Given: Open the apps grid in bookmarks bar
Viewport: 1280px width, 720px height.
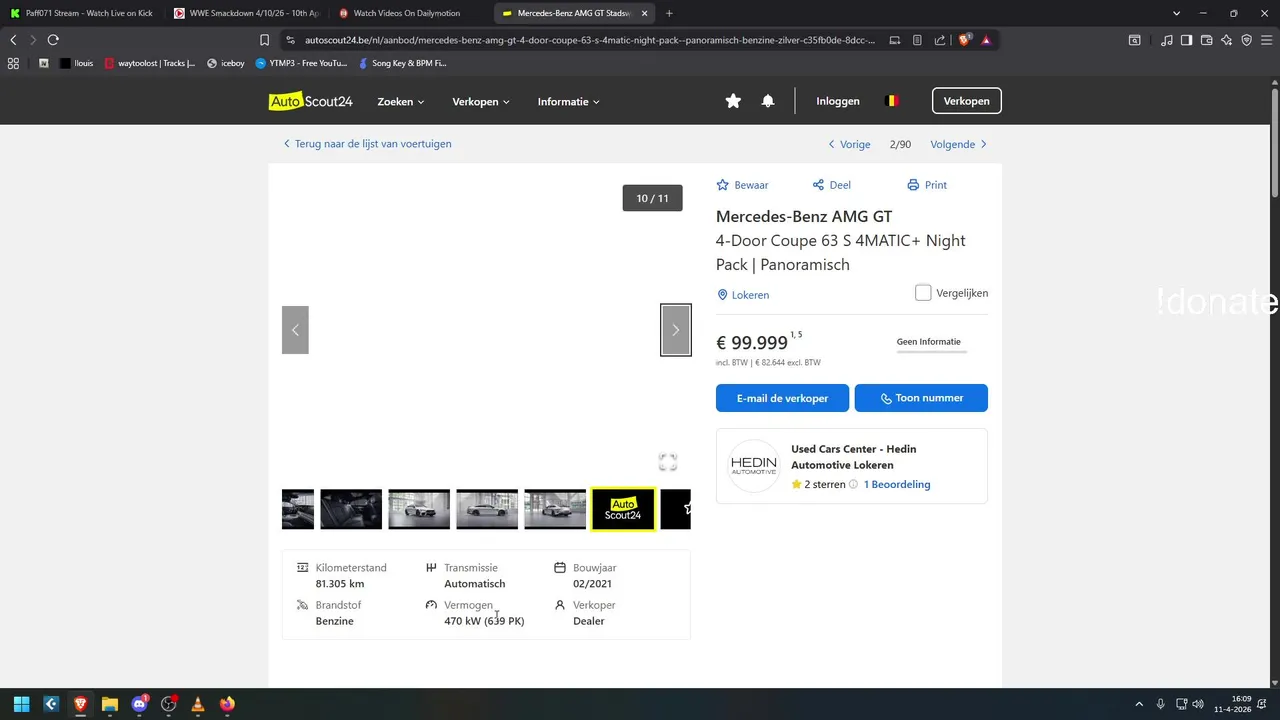Looking at the screenshot, I should [13, 63].
